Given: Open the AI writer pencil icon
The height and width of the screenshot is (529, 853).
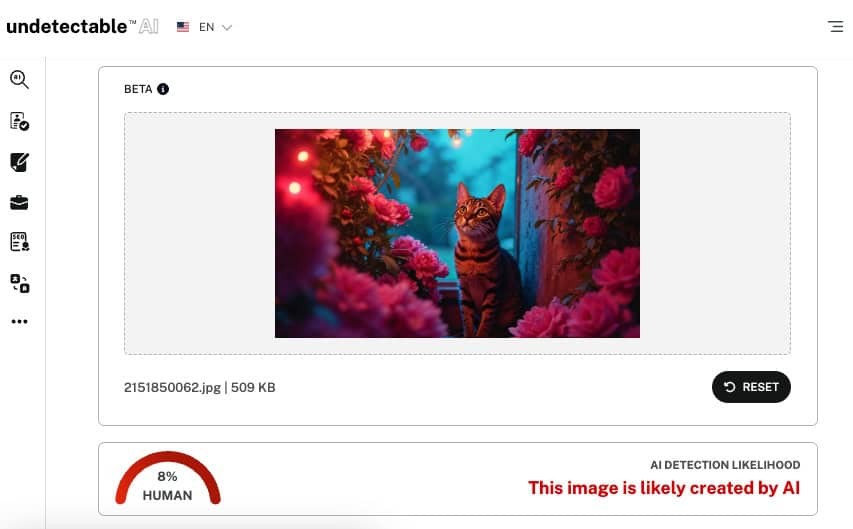Looking at the screenshot, I should click(x=19, y=162).
